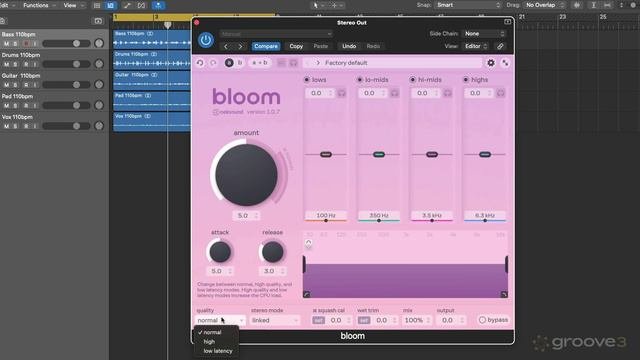Click the camera icon above track list

coord(98,21)
